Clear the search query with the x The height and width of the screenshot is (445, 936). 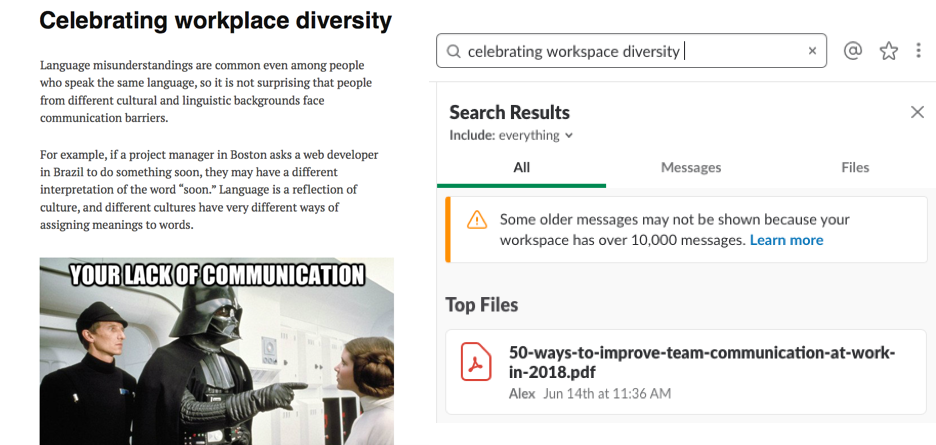coord(812,51)
